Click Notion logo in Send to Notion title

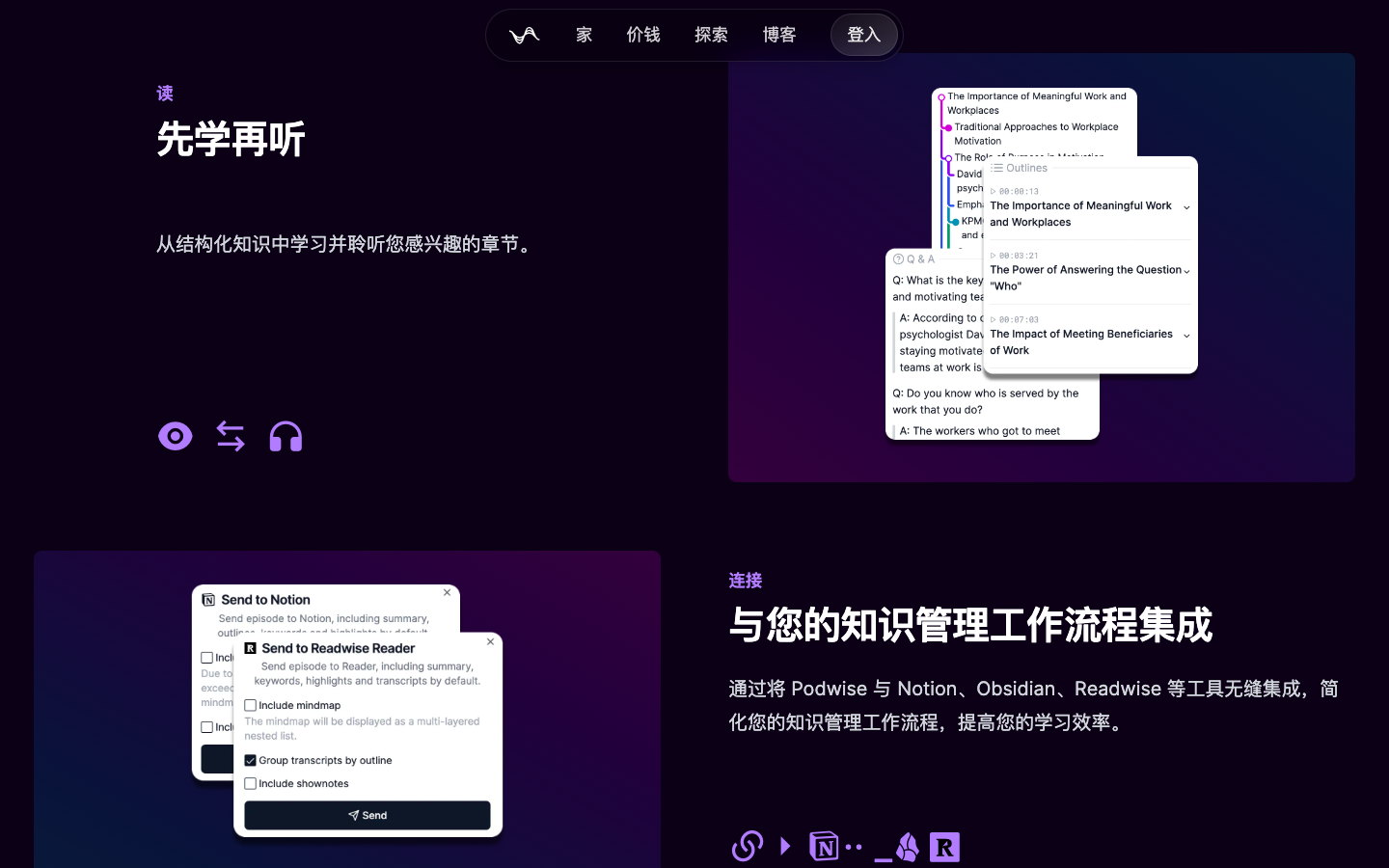(x=208, y=600)
